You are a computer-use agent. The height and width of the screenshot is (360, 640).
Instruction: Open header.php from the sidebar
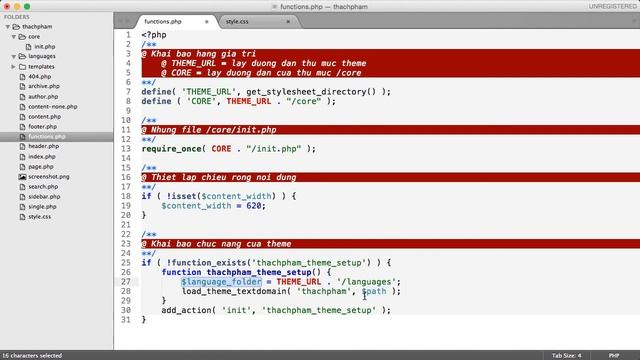coord(43,146)
